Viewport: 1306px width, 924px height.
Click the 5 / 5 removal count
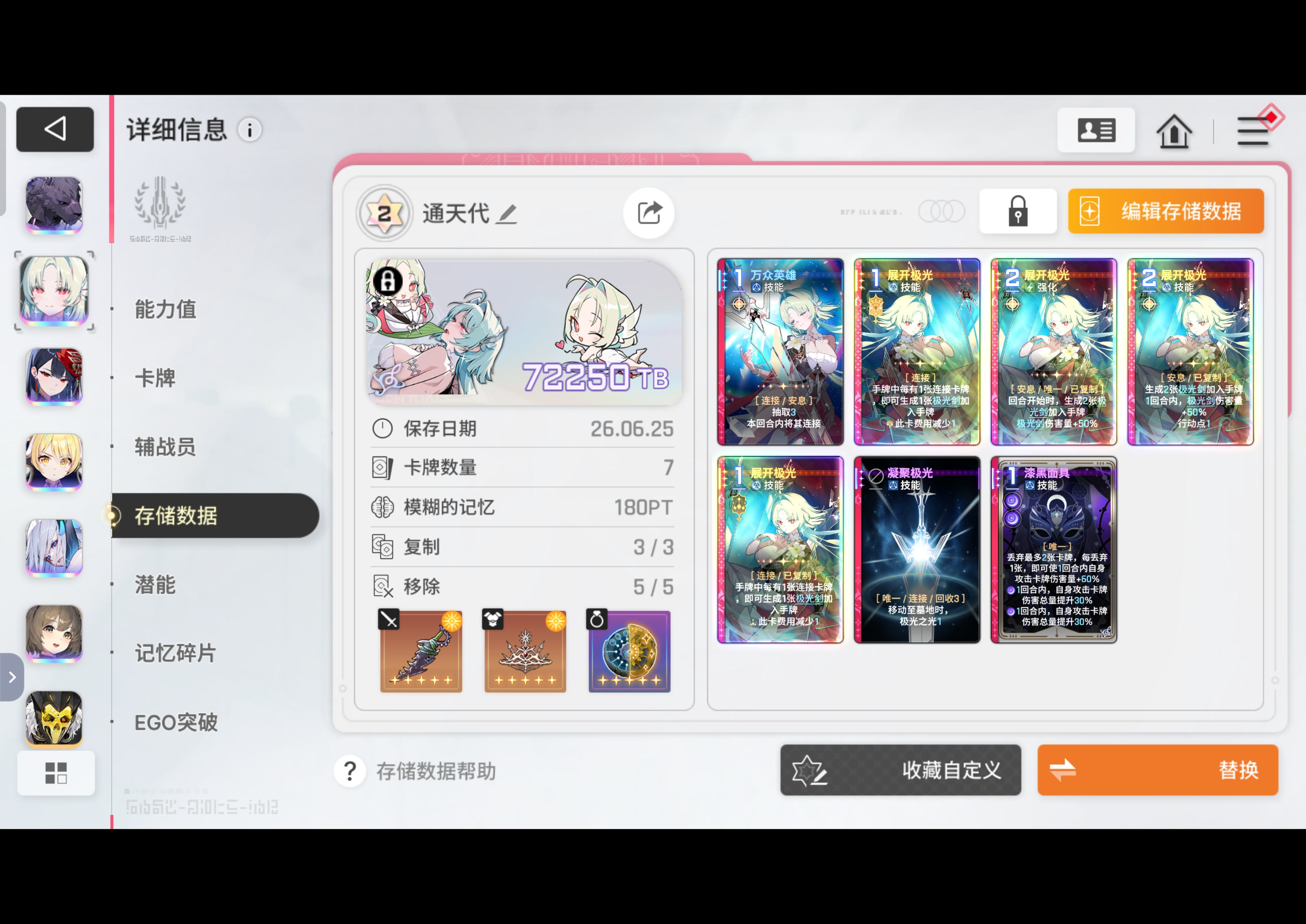tap(653, 587)
